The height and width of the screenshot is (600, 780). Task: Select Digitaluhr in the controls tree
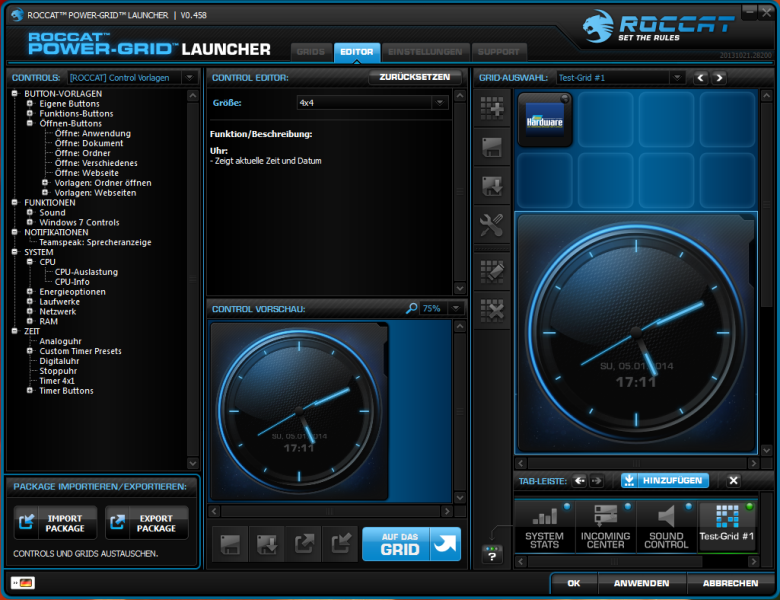(x=59, y=361)
